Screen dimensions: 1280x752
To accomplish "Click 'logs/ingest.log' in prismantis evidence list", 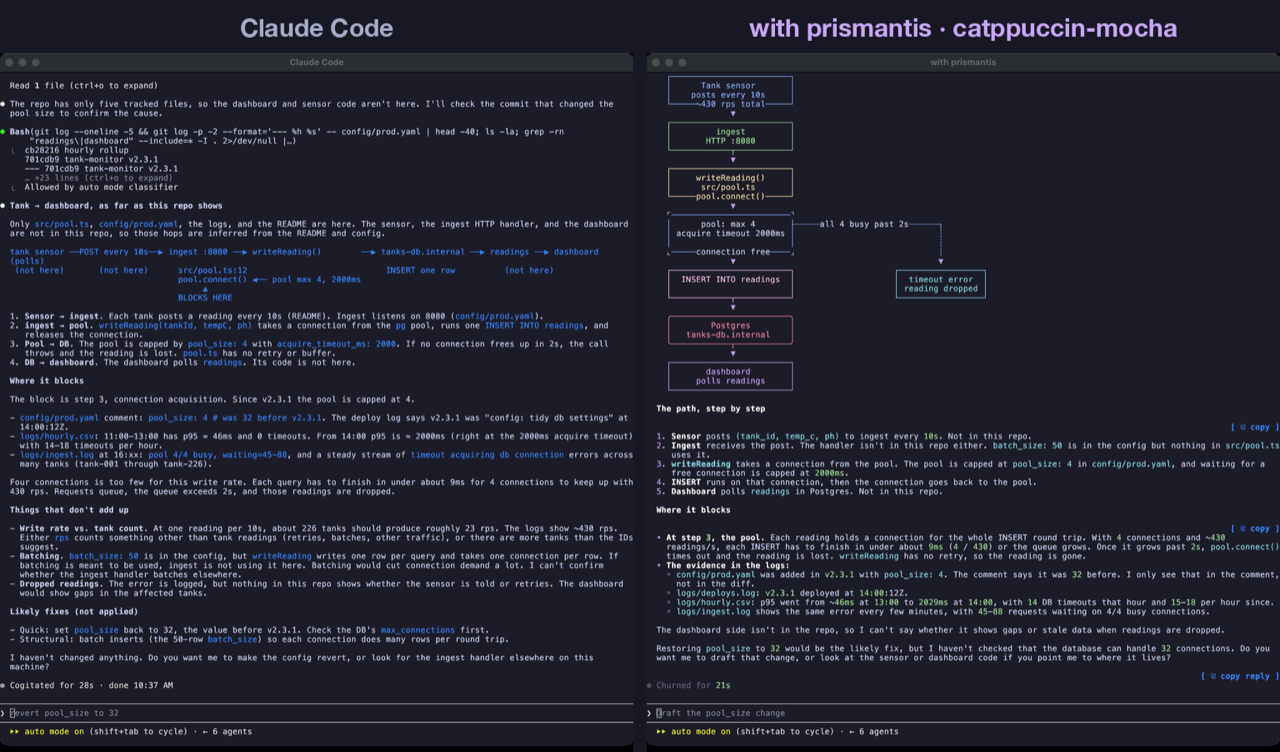I will tap(714, 612).
